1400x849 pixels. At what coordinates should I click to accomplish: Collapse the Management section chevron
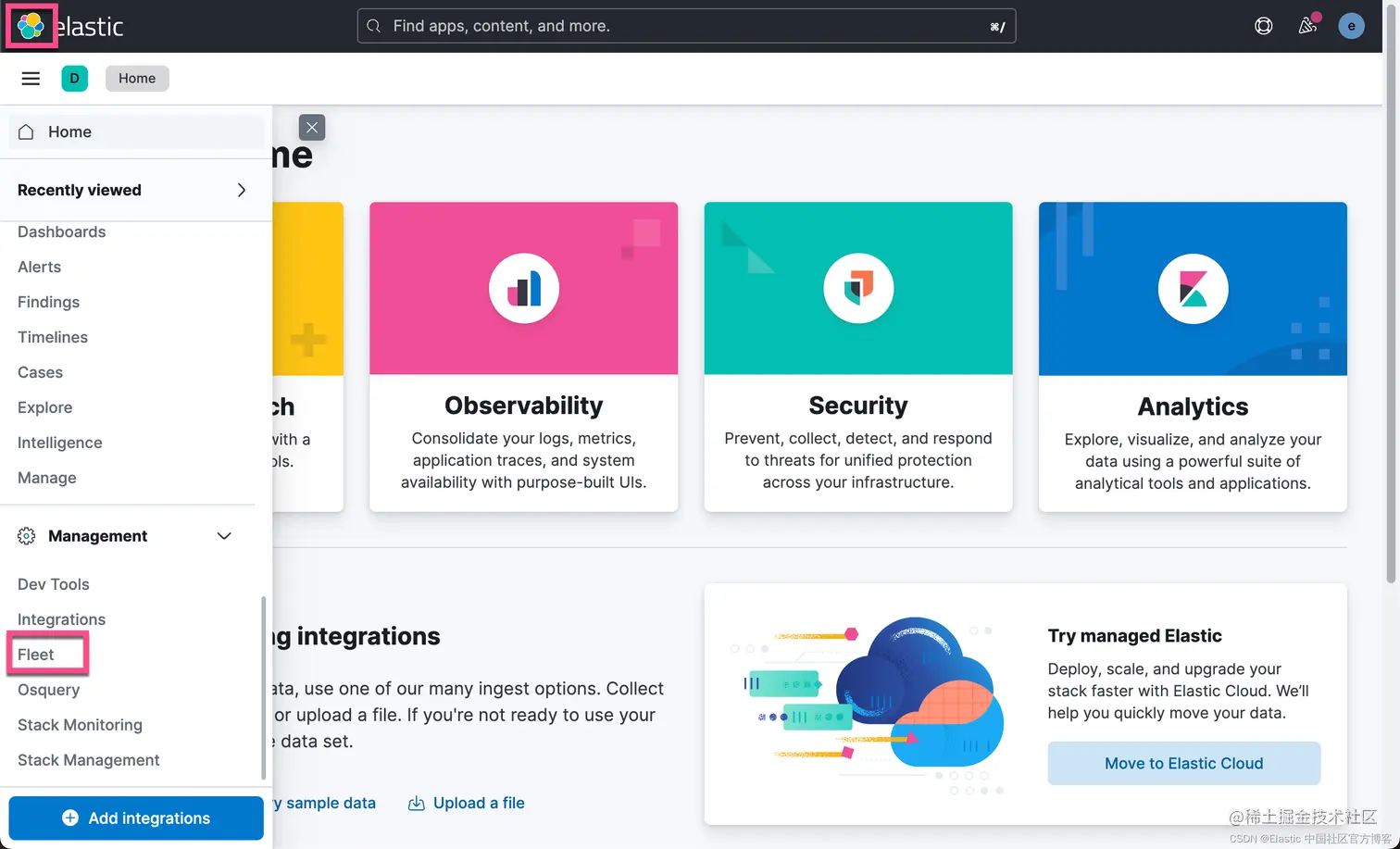pos(224,536)
